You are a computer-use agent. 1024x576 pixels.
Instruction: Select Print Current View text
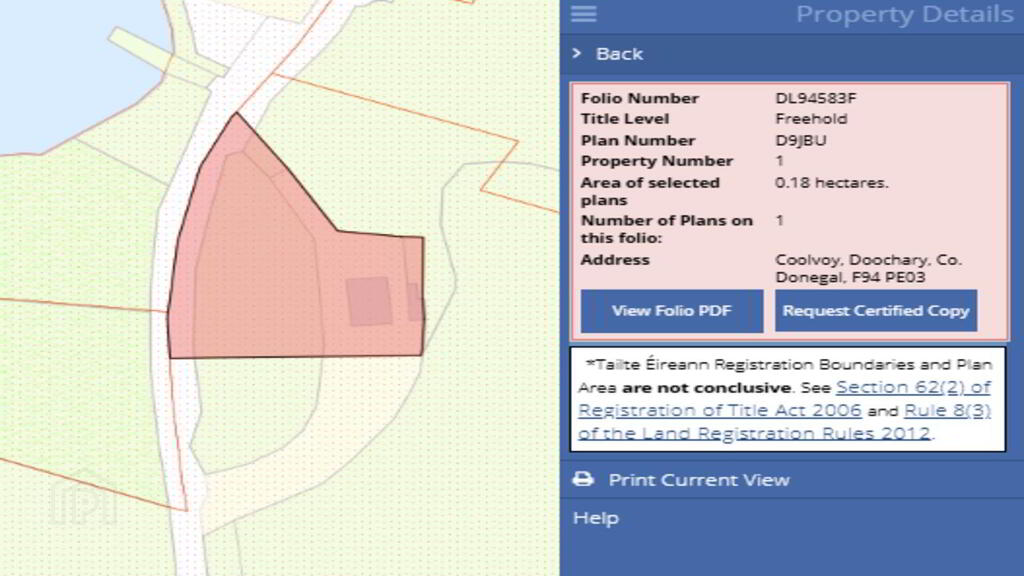699,480
